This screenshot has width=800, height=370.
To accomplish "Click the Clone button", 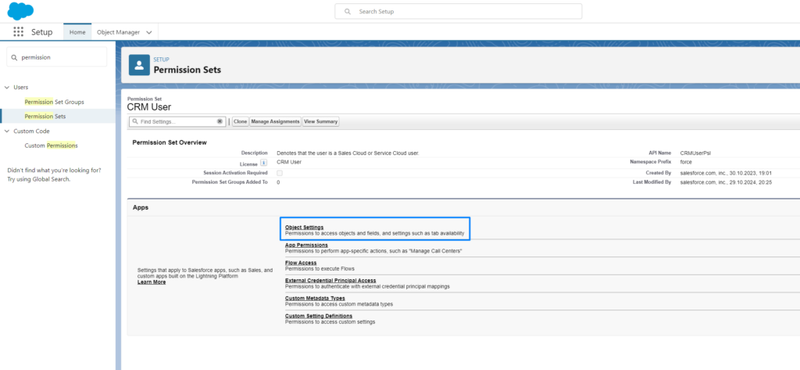I will pyautogui.click(x=240, y=121).
